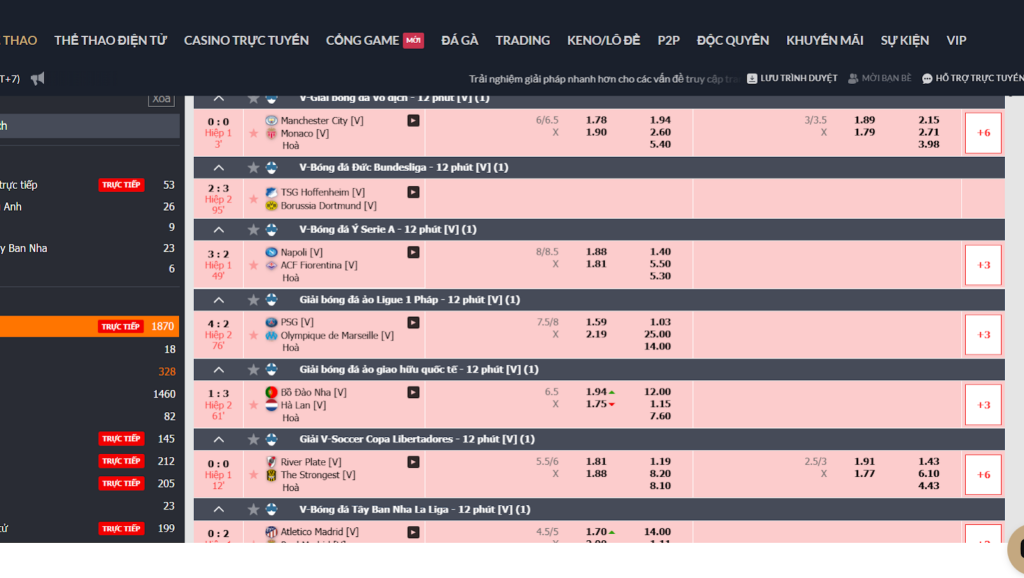
Task: Collapse the Ý Serie A league section
Action: pos(219,229)
